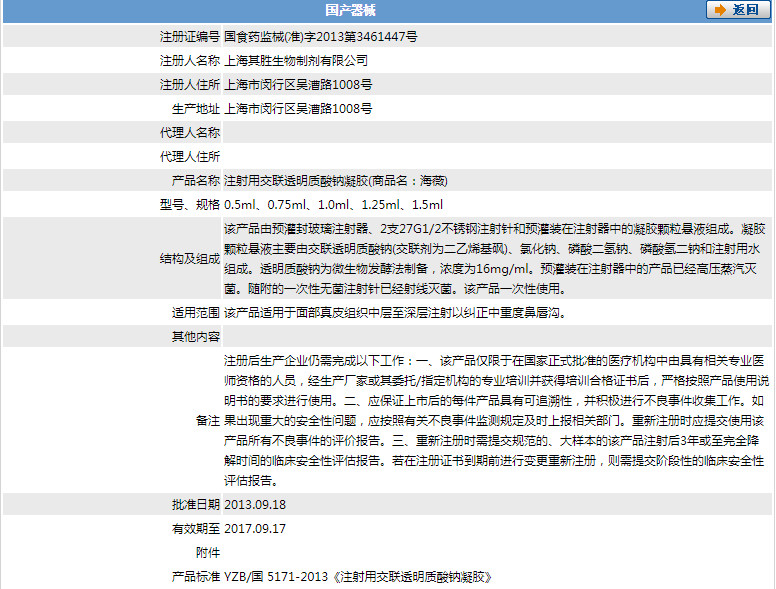Select the 产品名称 label
This screenshot has width=776, height=589.
click(x=195, y=181)
